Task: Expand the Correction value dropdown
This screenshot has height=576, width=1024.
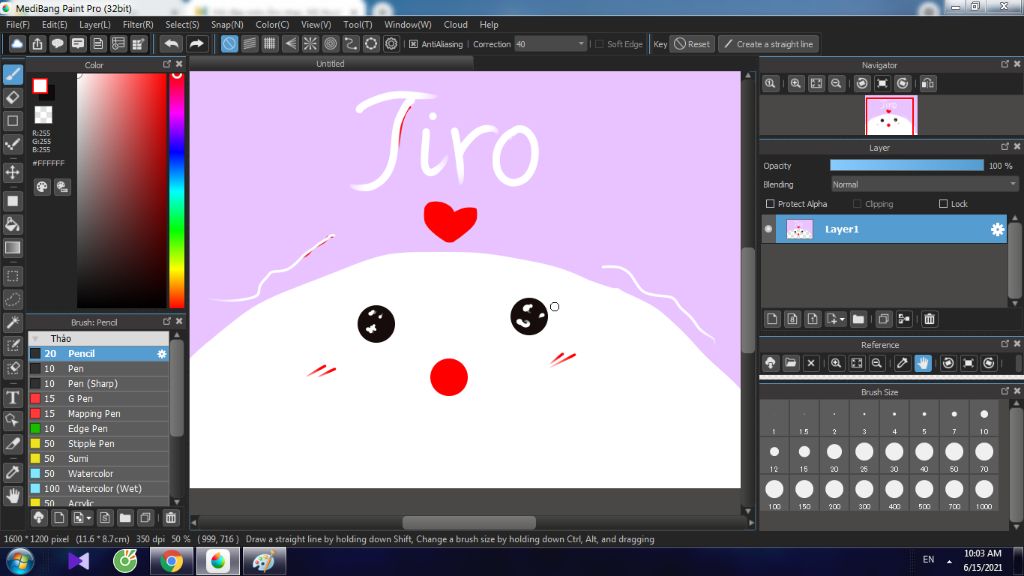Action: coord(581,44)
